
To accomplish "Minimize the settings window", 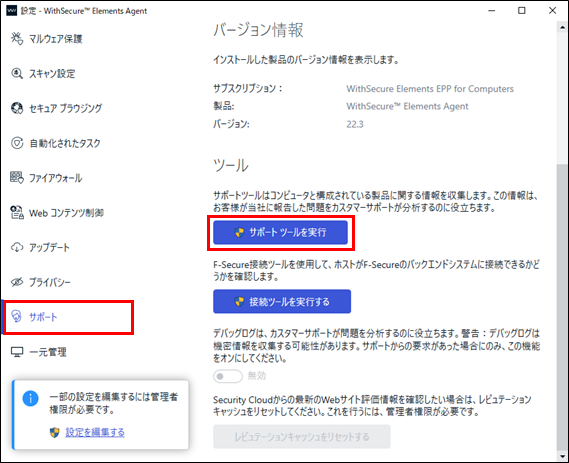I will [x=491, y=11].
